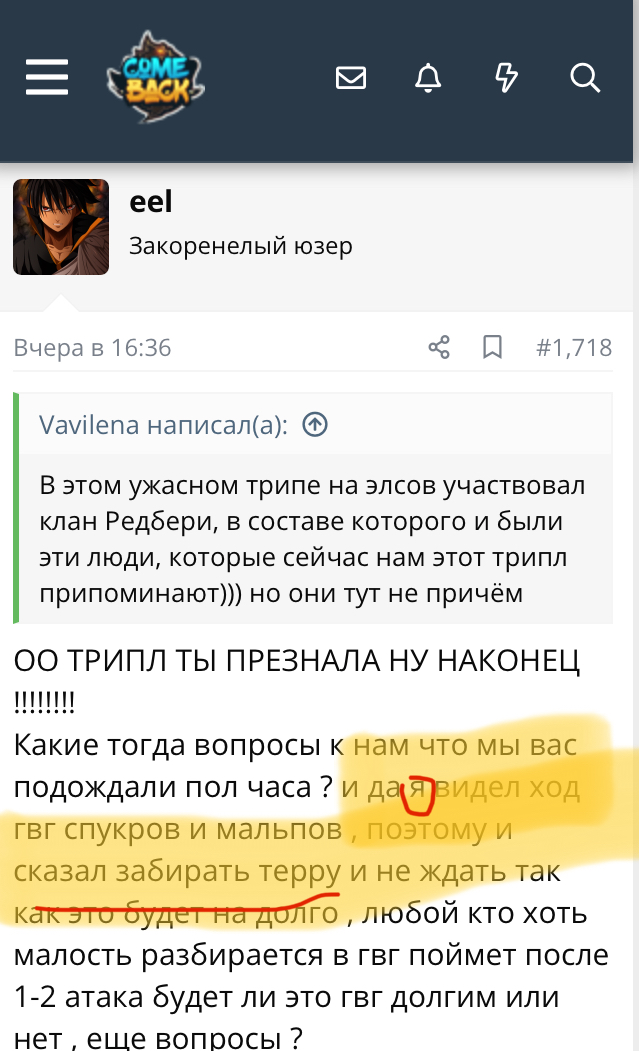
Task: Open the username link eel
Action: click(151, 201)
